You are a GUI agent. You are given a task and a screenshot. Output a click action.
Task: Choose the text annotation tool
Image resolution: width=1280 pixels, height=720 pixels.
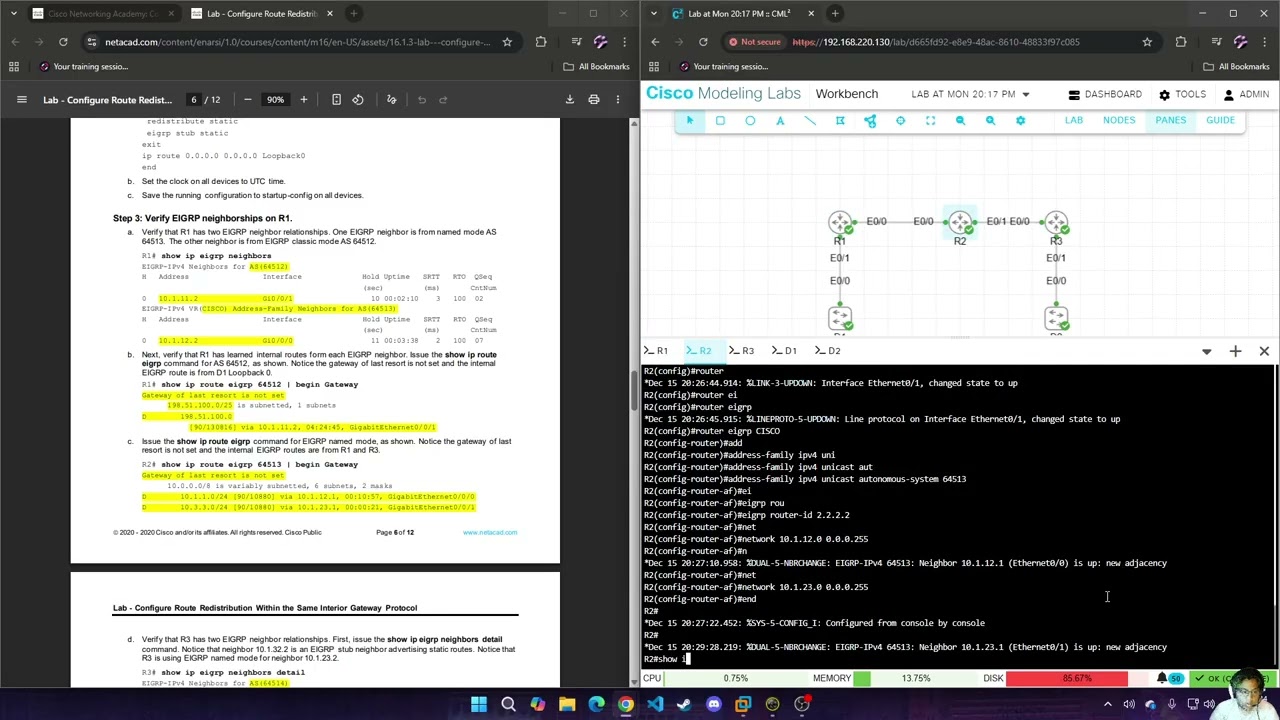pyautogui.click(x=780, y=120)
